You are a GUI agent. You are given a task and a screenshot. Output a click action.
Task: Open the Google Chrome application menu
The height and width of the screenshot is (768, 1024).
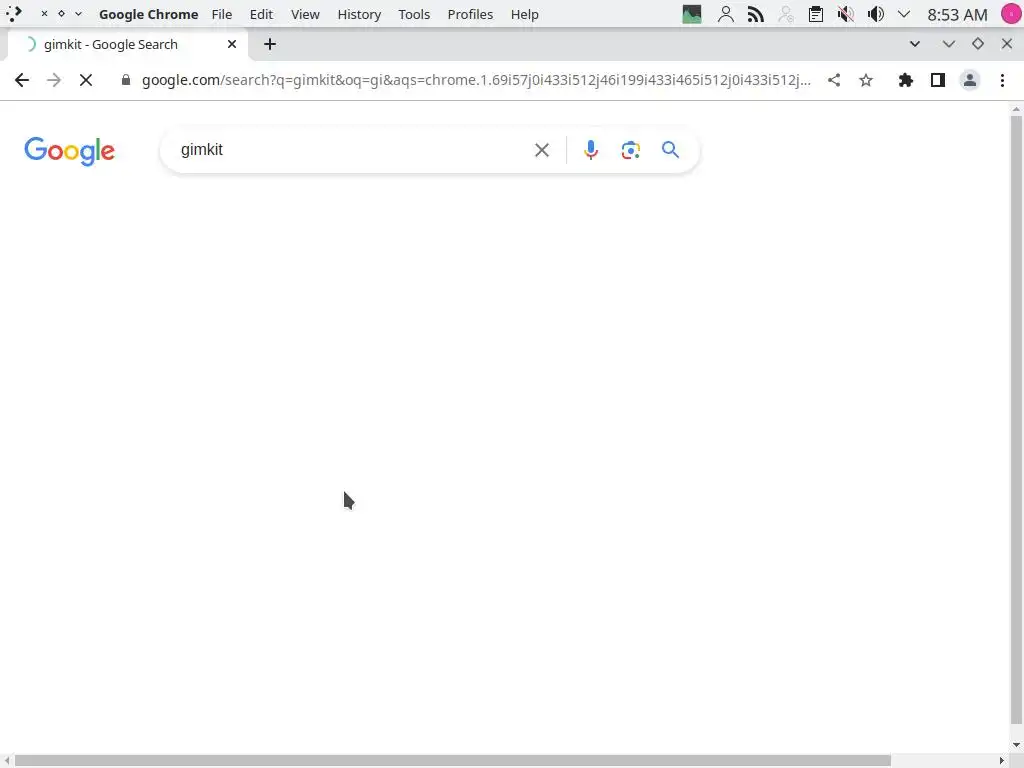pos(148,14)
